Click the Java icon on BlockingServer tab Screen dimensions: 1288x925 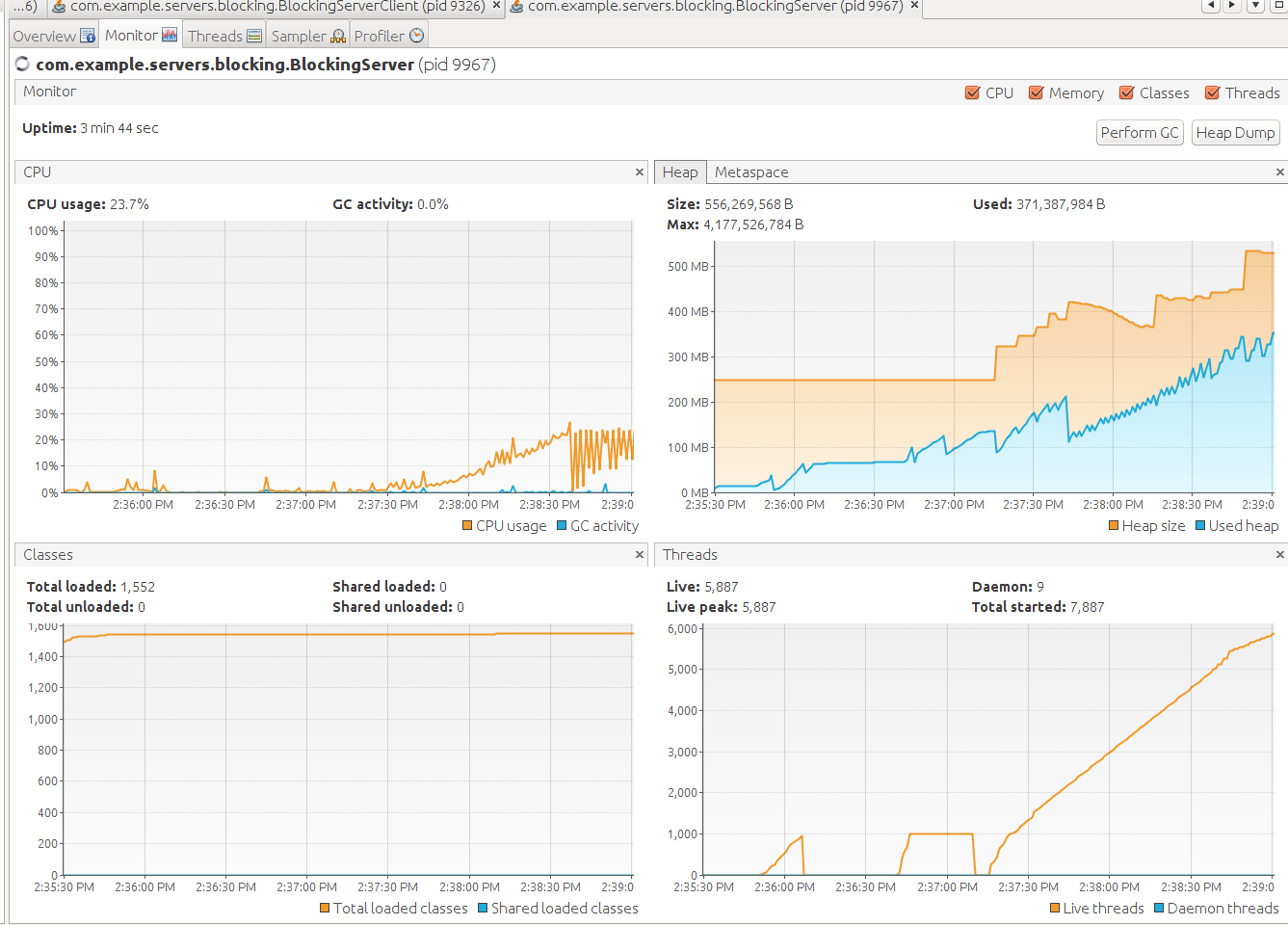coord(516,7)
